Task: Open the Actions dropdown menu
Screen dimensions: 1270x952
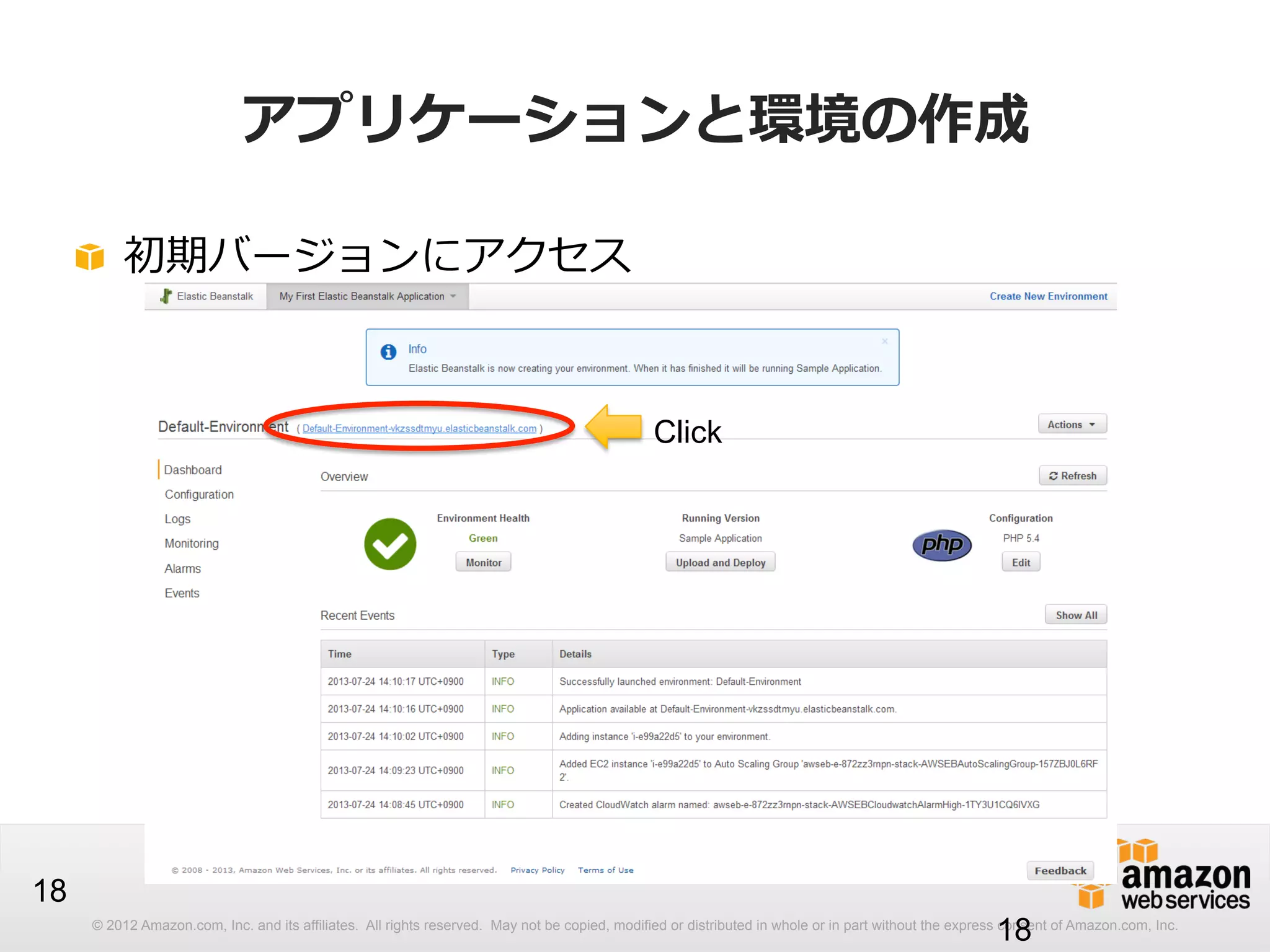Action: [x=1072, y=425]
